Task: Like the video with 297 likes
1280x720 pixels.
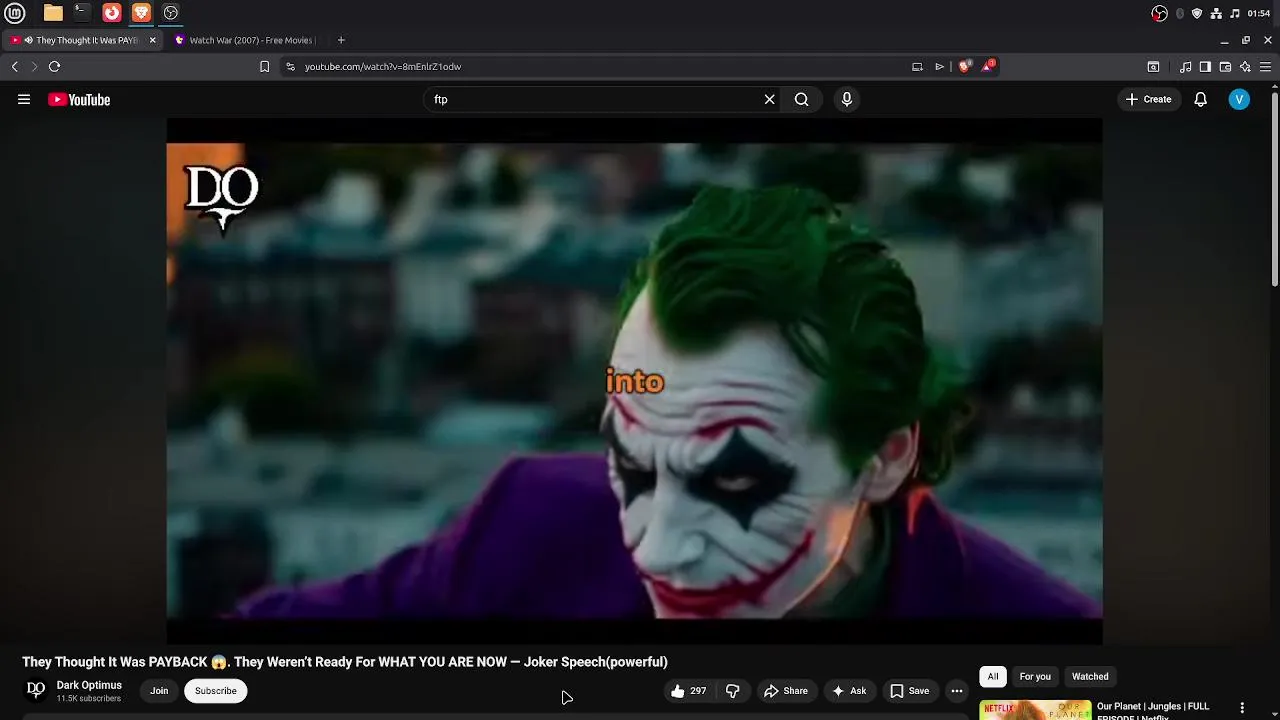Action: 689,691
